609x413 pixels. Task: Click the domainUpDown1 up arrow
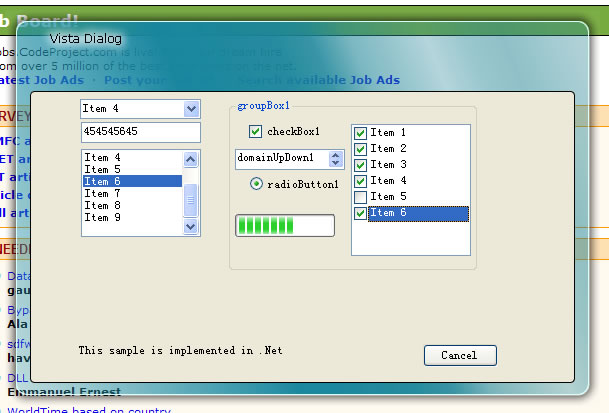tap(336, 155)
